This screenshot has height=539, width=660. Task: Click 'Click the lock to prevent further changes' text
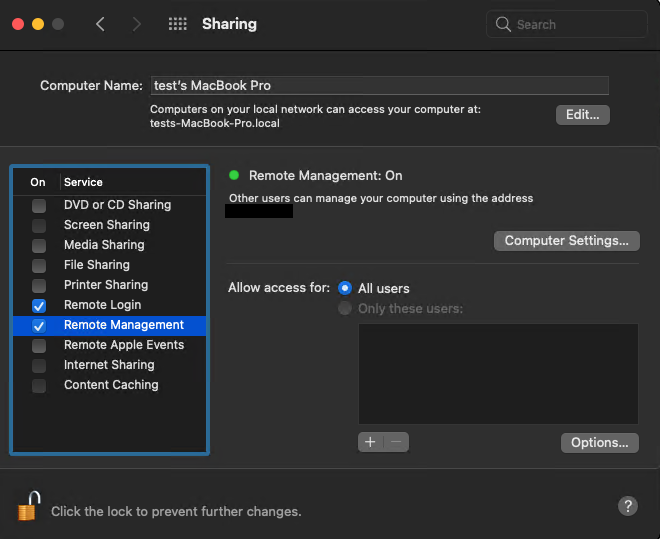[x=176, y=512]
